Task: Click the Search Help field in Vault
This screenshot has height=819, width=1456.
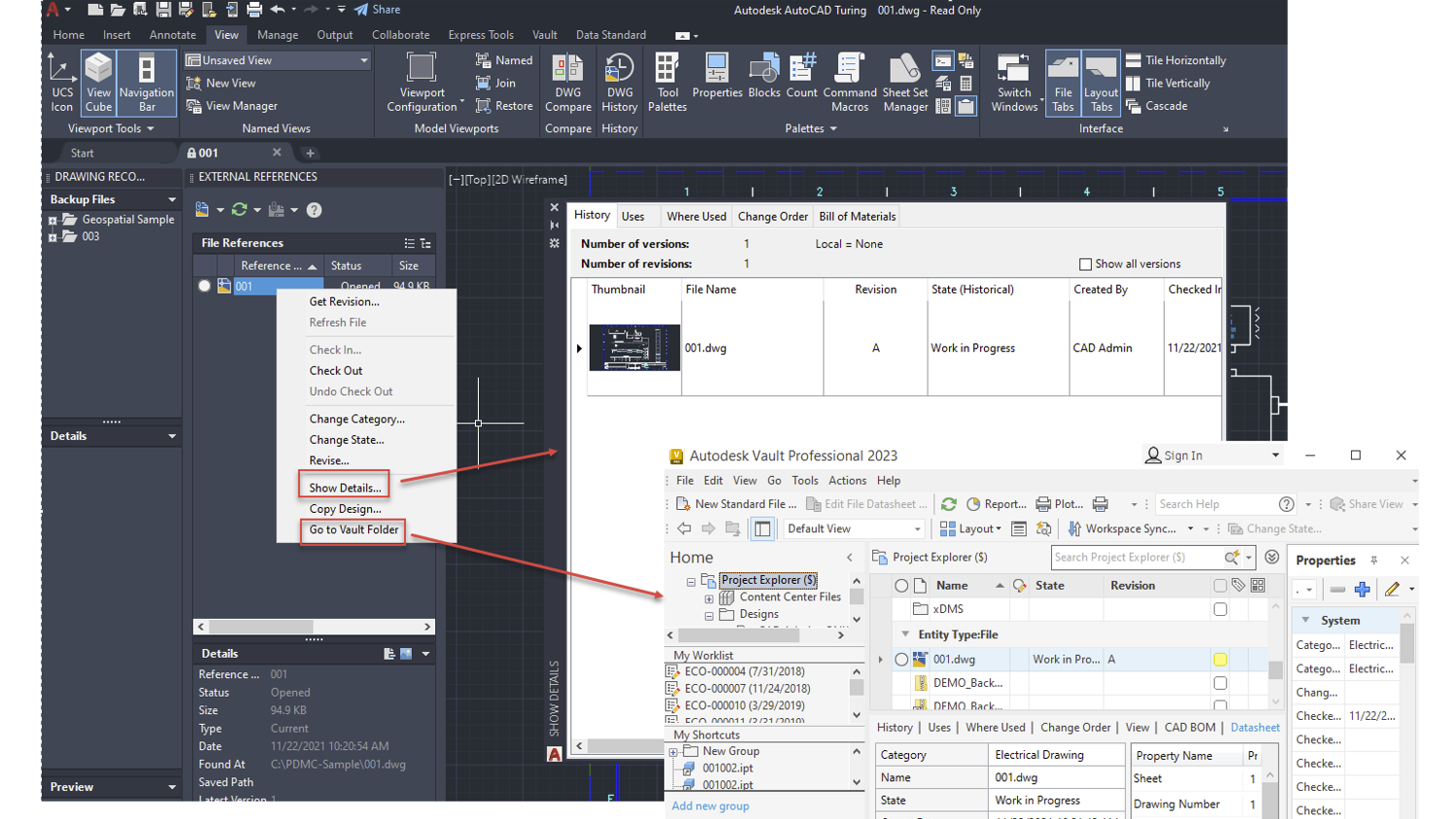Action: (1215, 504)
